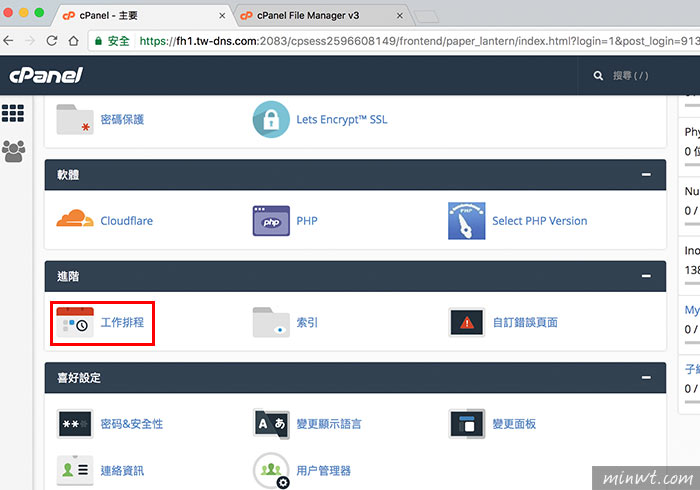The width and height of the screenshot is (700, 490).
Task: Open the 變更面板 style icon
Action: pos(467,424)
